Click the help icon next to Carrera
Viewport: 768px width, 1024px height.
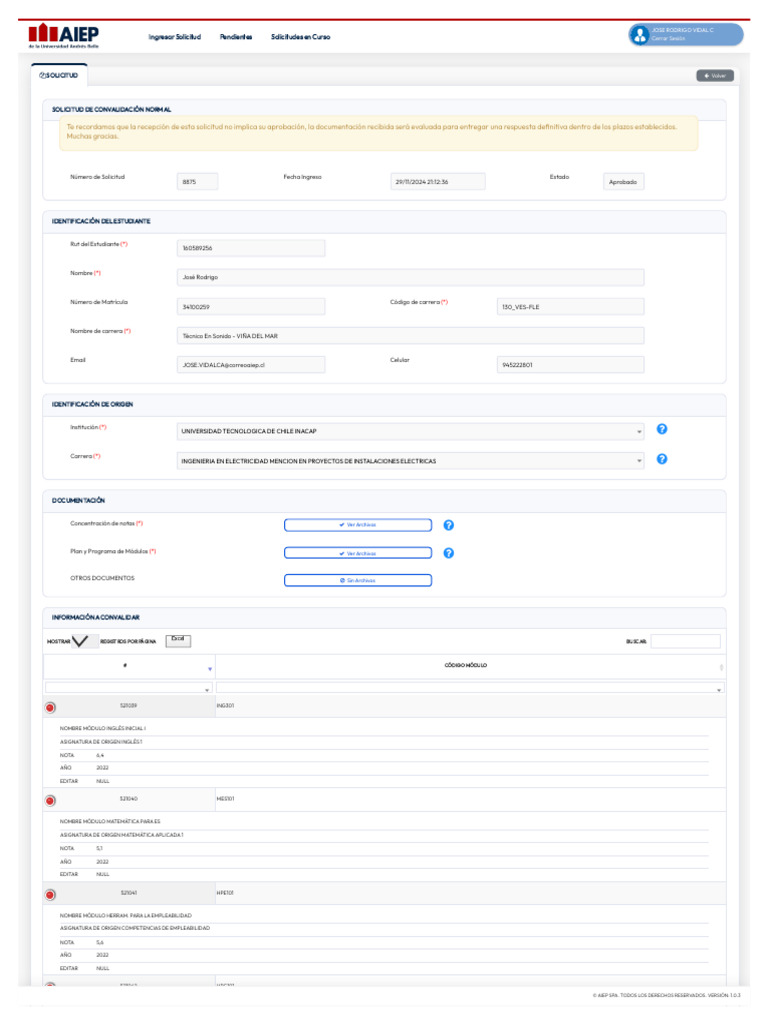coord(662,459)
